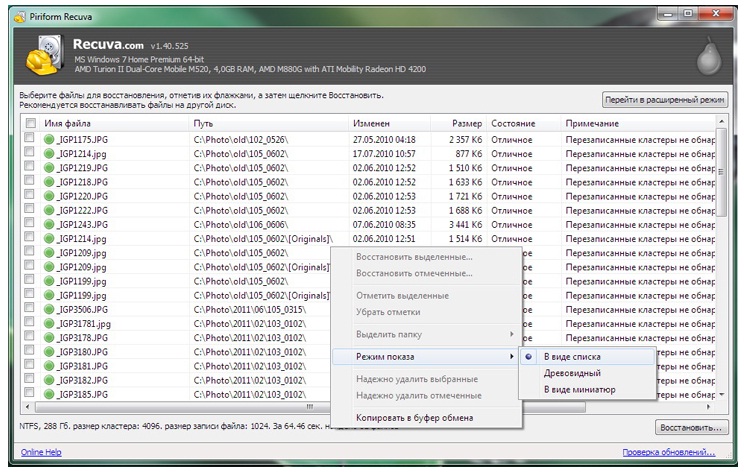744x472 pixels.
Task: Select the 'В виде списка' radio option
Action: coord(587,357)
